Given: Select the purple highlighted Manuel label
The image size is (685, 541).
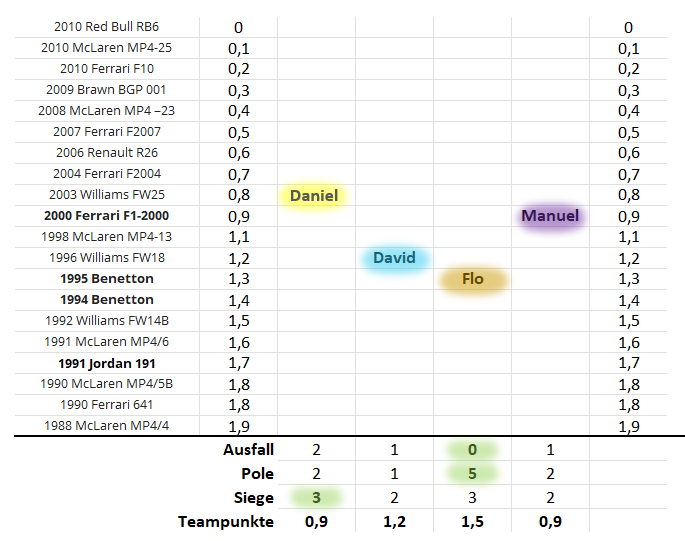Looking at the screenshot, I should (550, 216).
